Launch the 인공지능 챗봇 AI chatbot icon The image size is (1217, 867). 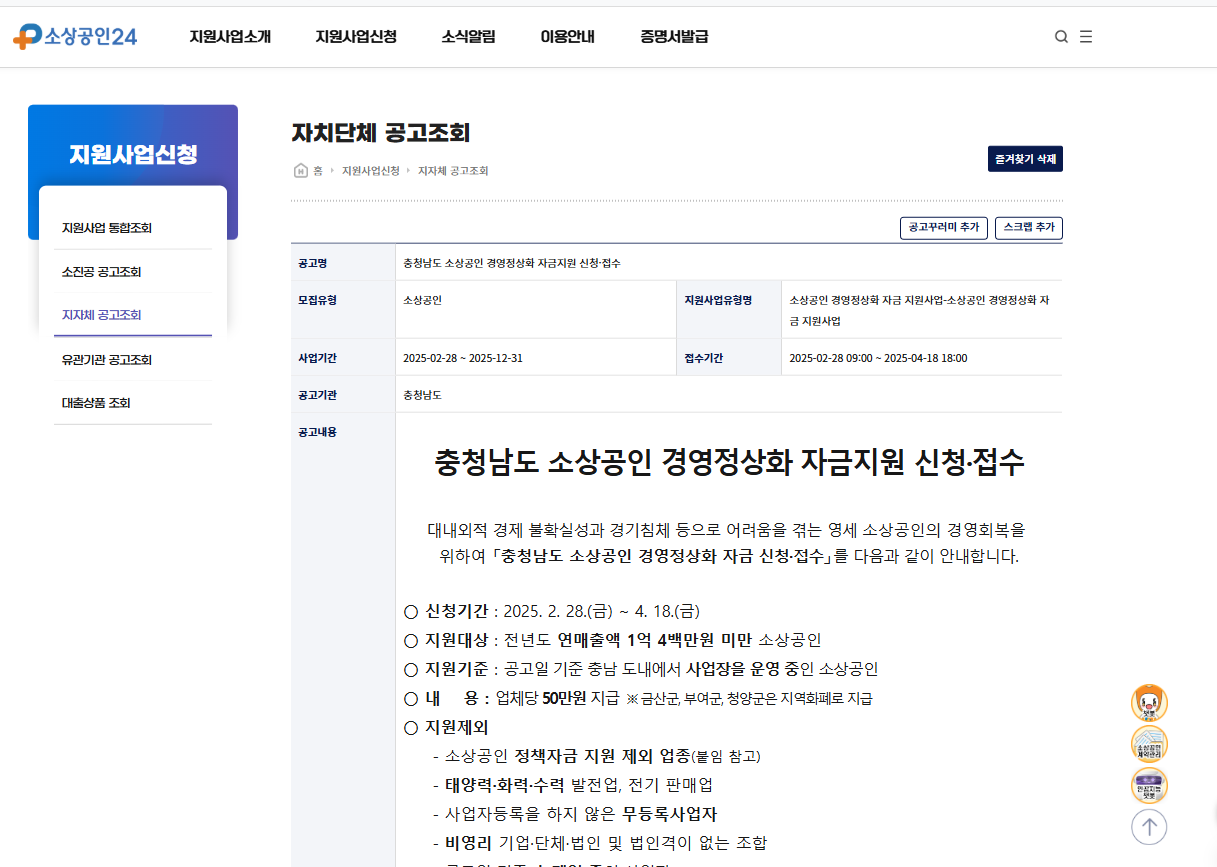[x=1149, y=786]
